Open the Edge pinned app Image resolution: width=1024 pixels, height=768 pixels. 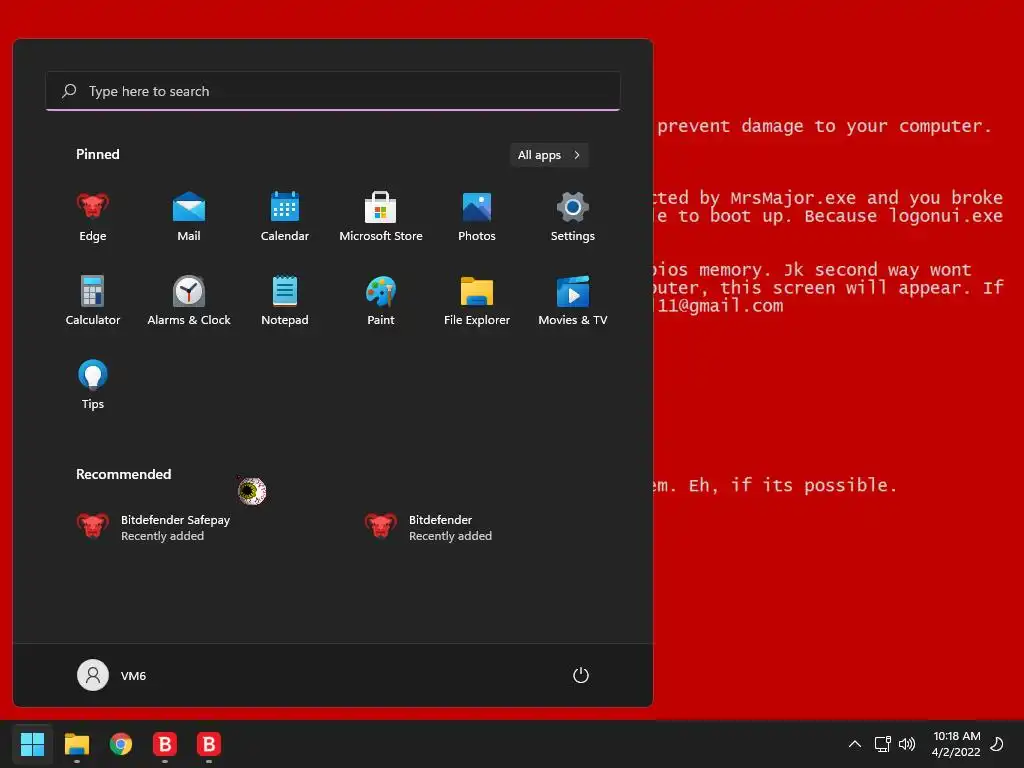click(93, 217)
